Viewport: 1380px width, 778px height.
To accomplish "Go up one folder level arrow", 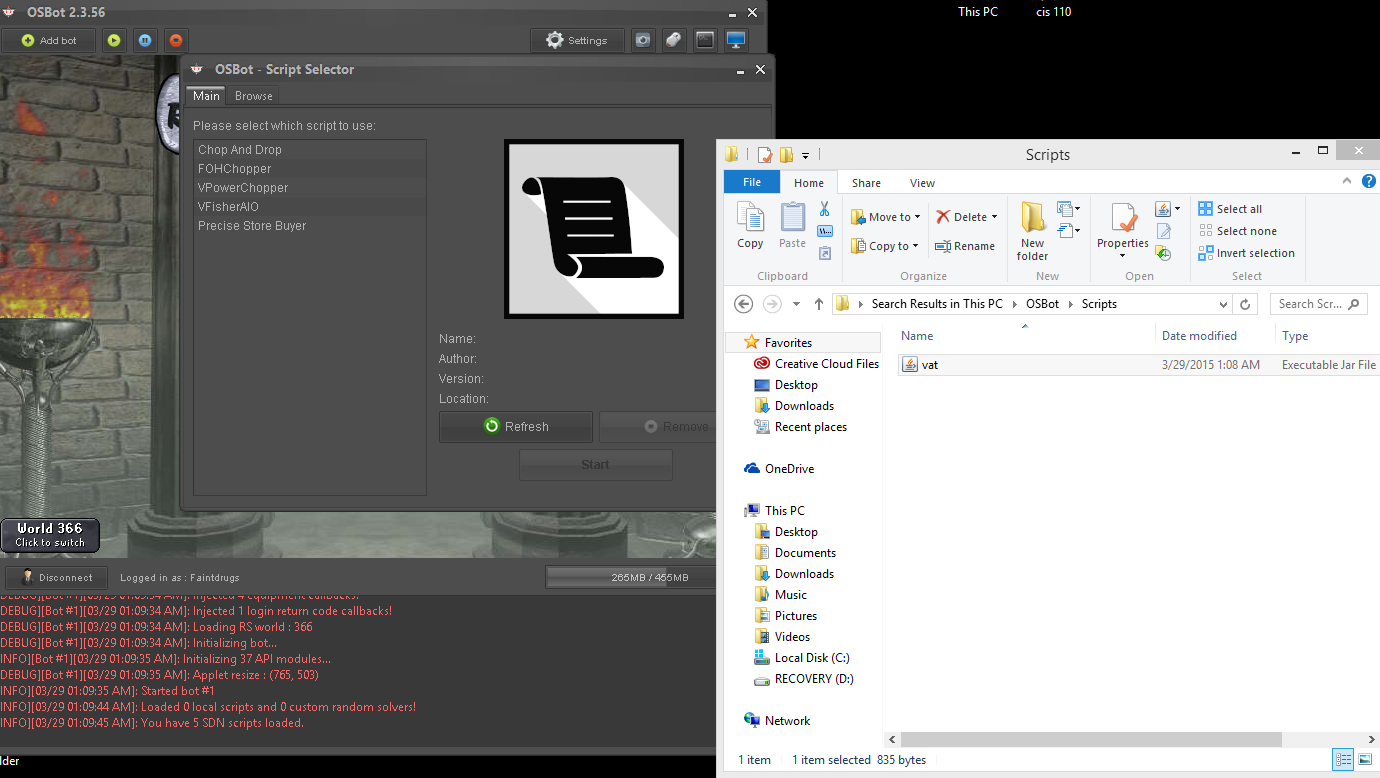I will (x=819, y=304).
